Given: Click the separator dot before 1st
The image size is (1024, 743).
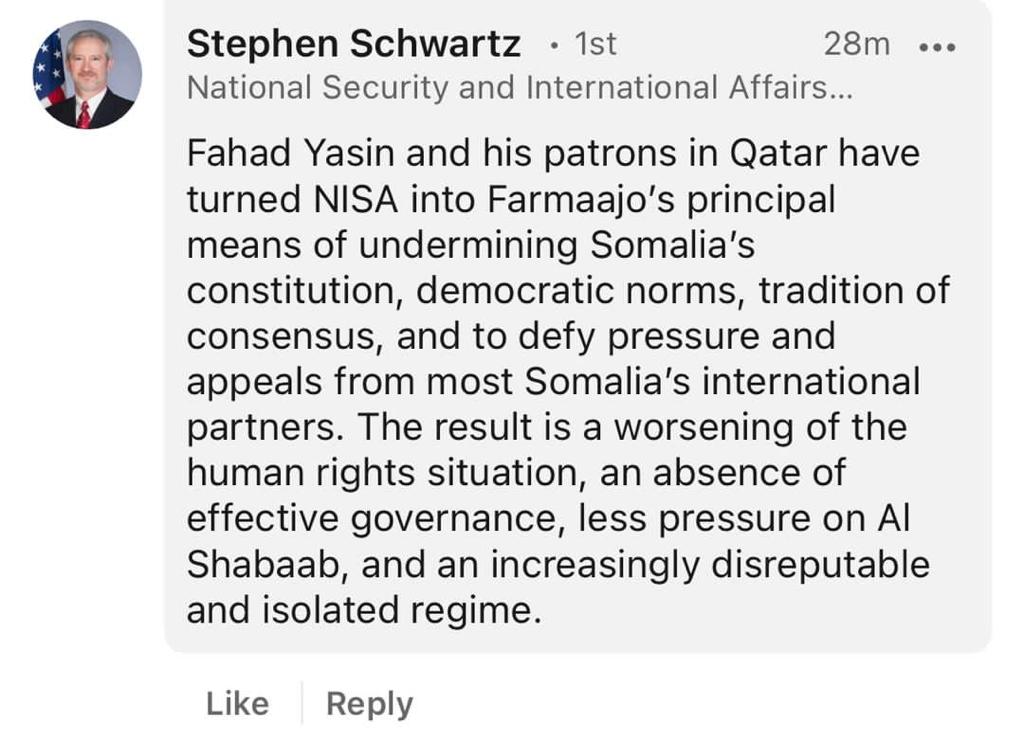Looking at the screenshot, I should point(554,46).
